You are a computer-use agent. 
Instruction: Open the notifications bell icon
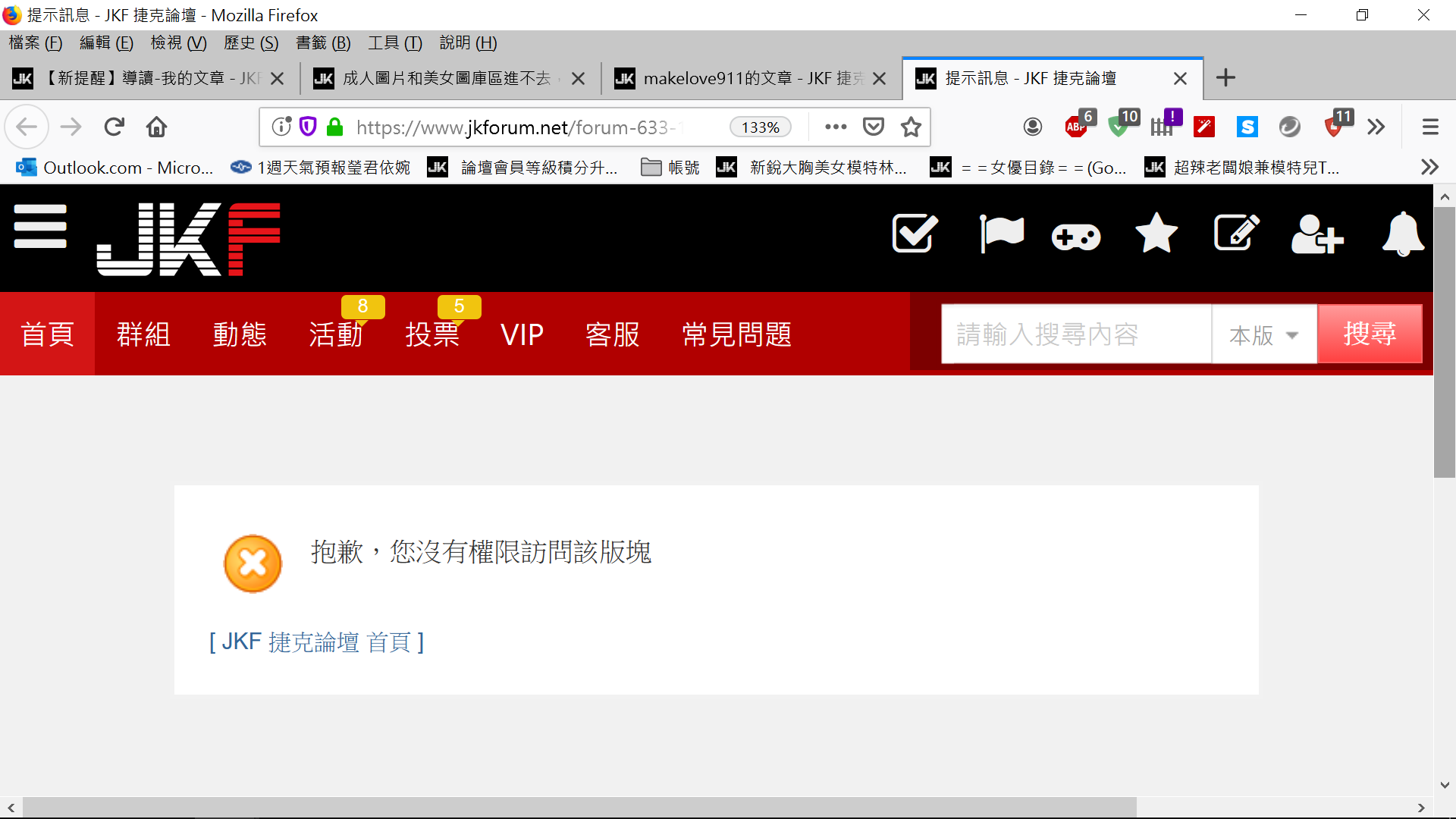tap(1402, 234)
